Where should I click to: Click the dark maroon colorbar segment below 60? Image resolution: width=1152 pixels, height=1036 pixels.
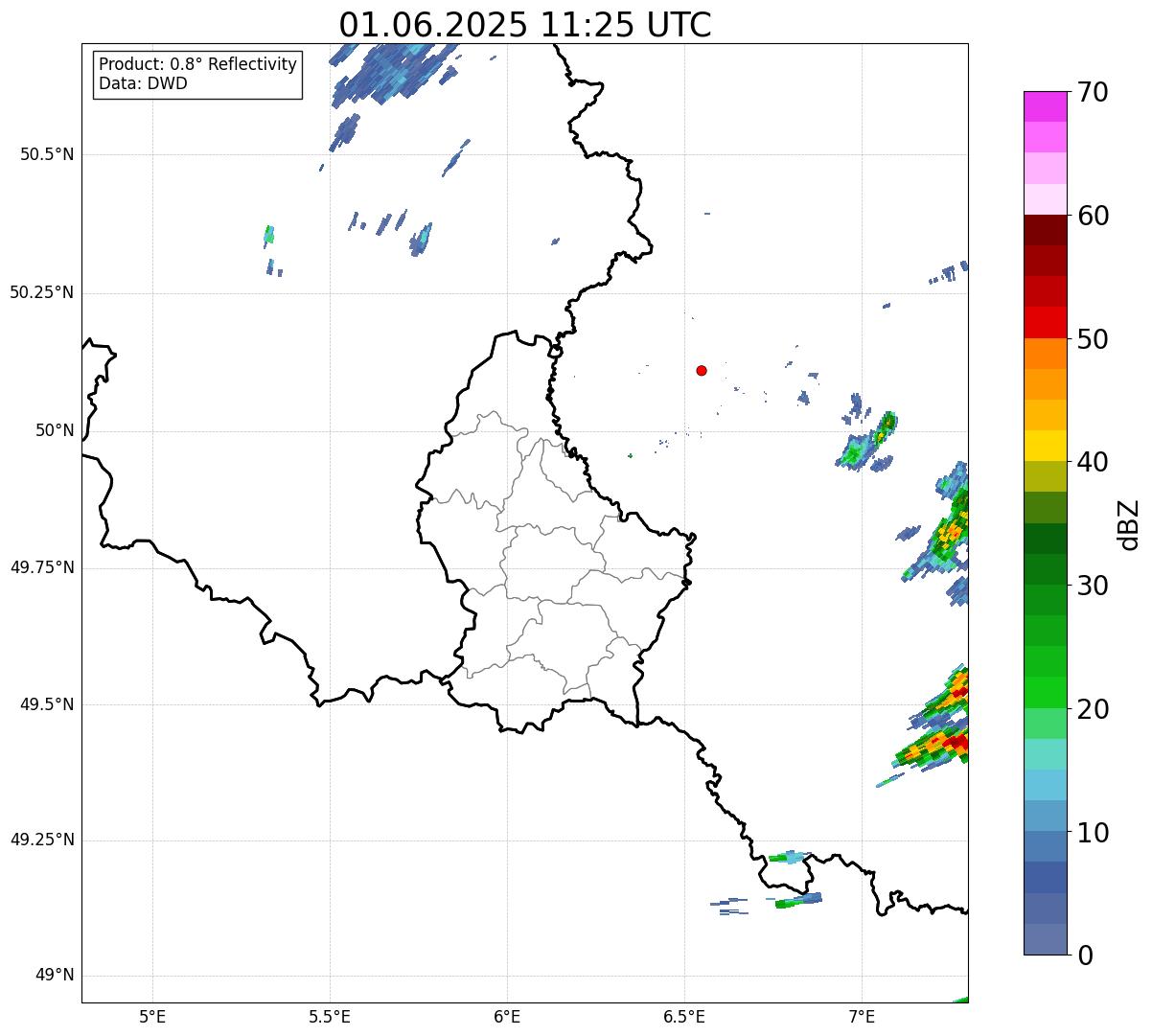pyautogui.click(x=1046, y=230)
